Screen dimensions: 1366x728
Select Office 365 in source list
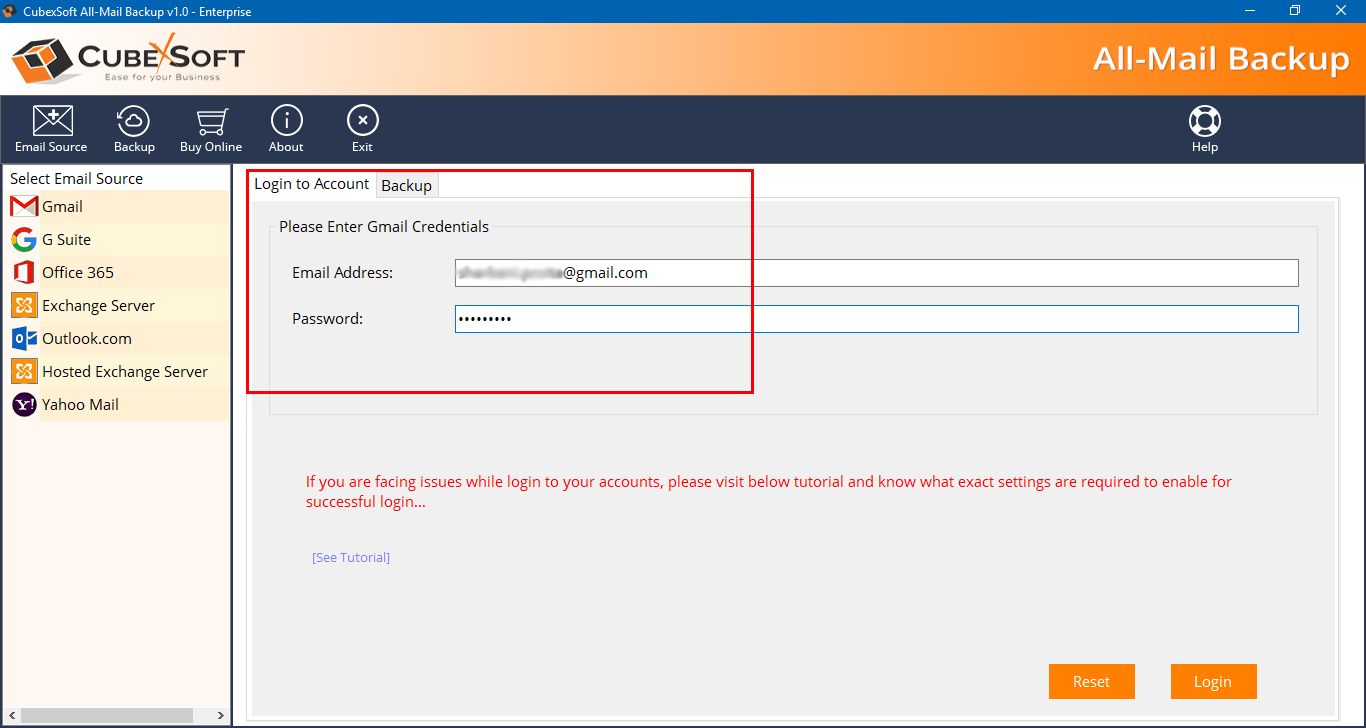pos(77,273)
